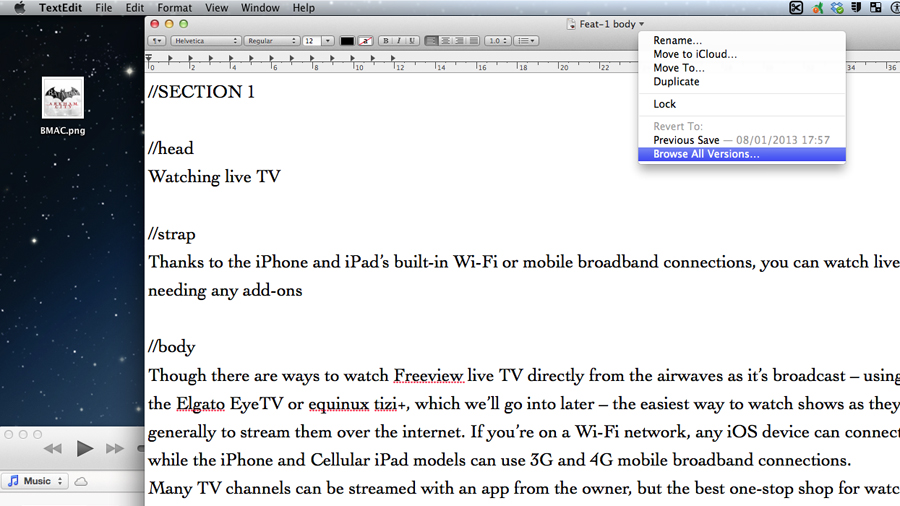Select the BMAC.png desktop file icon

pyautogui.click(x=63, y=98)
